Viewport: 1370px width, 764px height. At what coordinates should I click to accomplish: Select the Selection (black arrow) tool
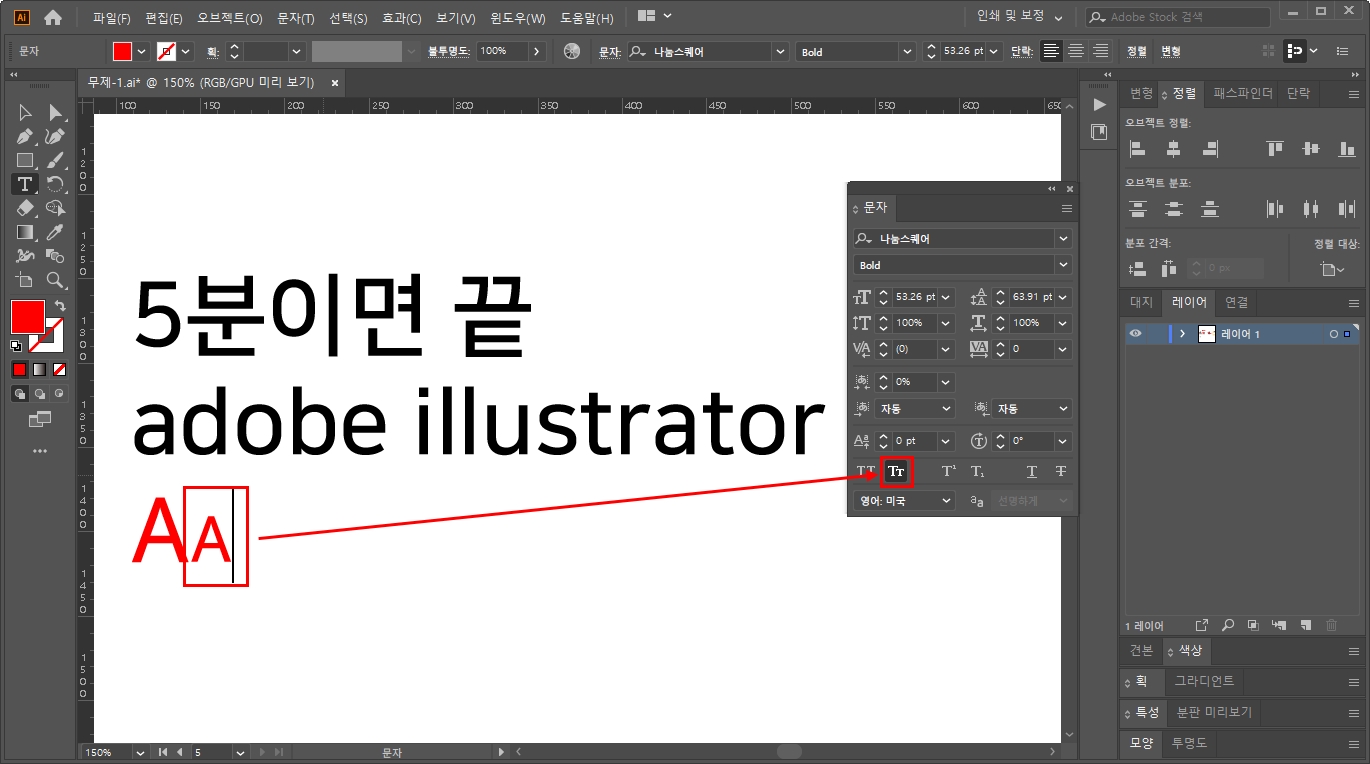[x=24, y=112]
